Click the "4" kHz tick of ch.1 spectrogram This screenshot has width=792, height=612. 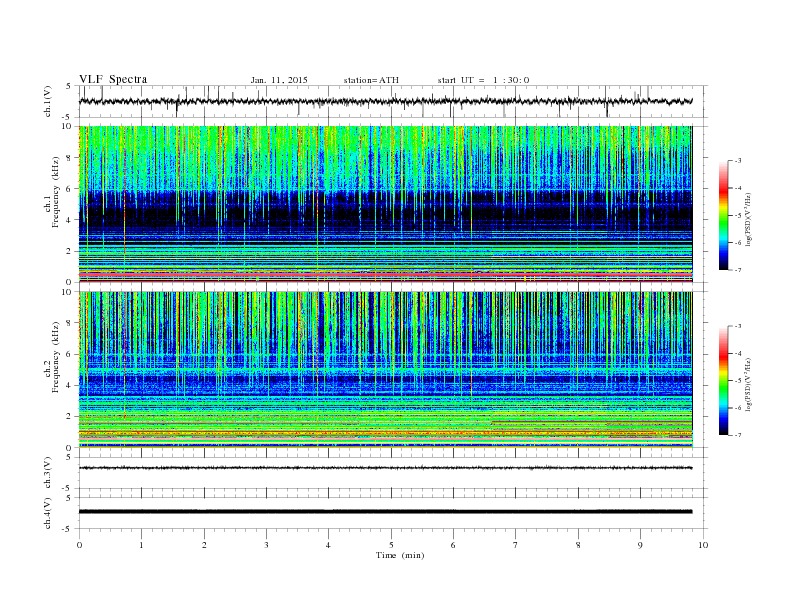(69, 220)
